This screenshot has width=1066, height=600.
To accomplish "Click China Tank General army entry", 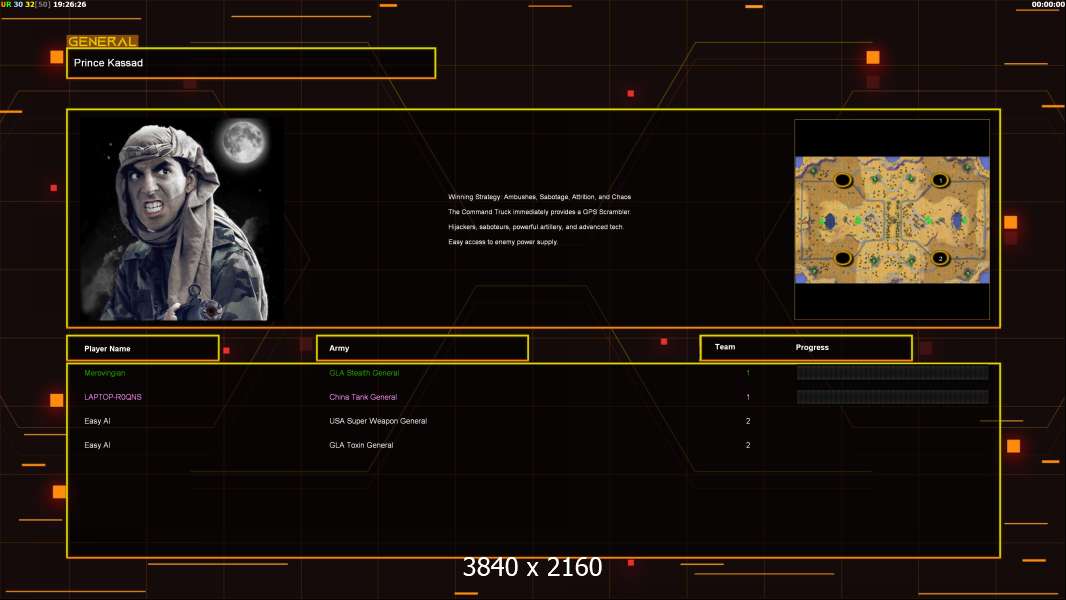I will 363,397.
